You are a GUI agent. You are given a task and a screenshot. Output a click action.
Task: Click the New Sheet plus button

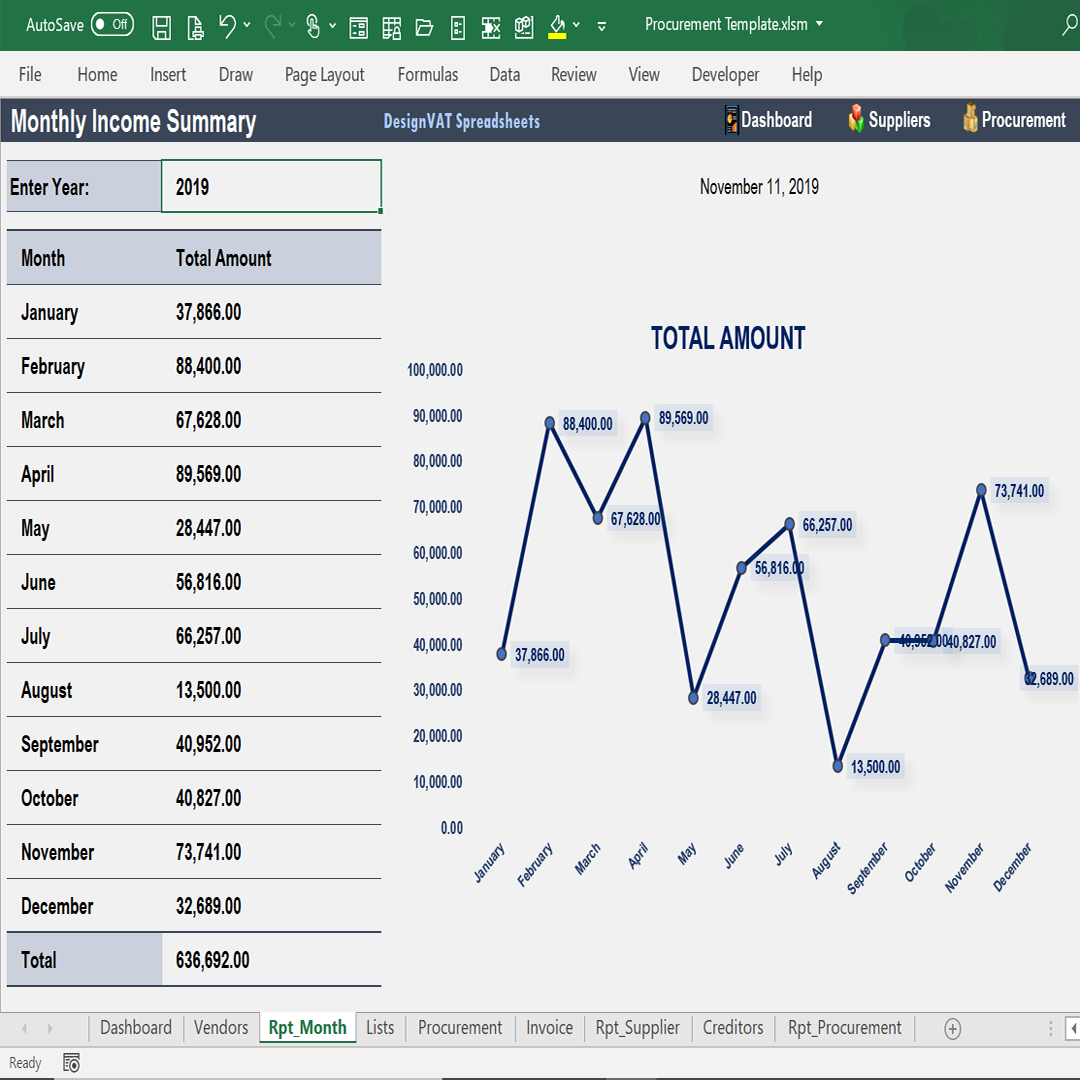coord(952,1028)
